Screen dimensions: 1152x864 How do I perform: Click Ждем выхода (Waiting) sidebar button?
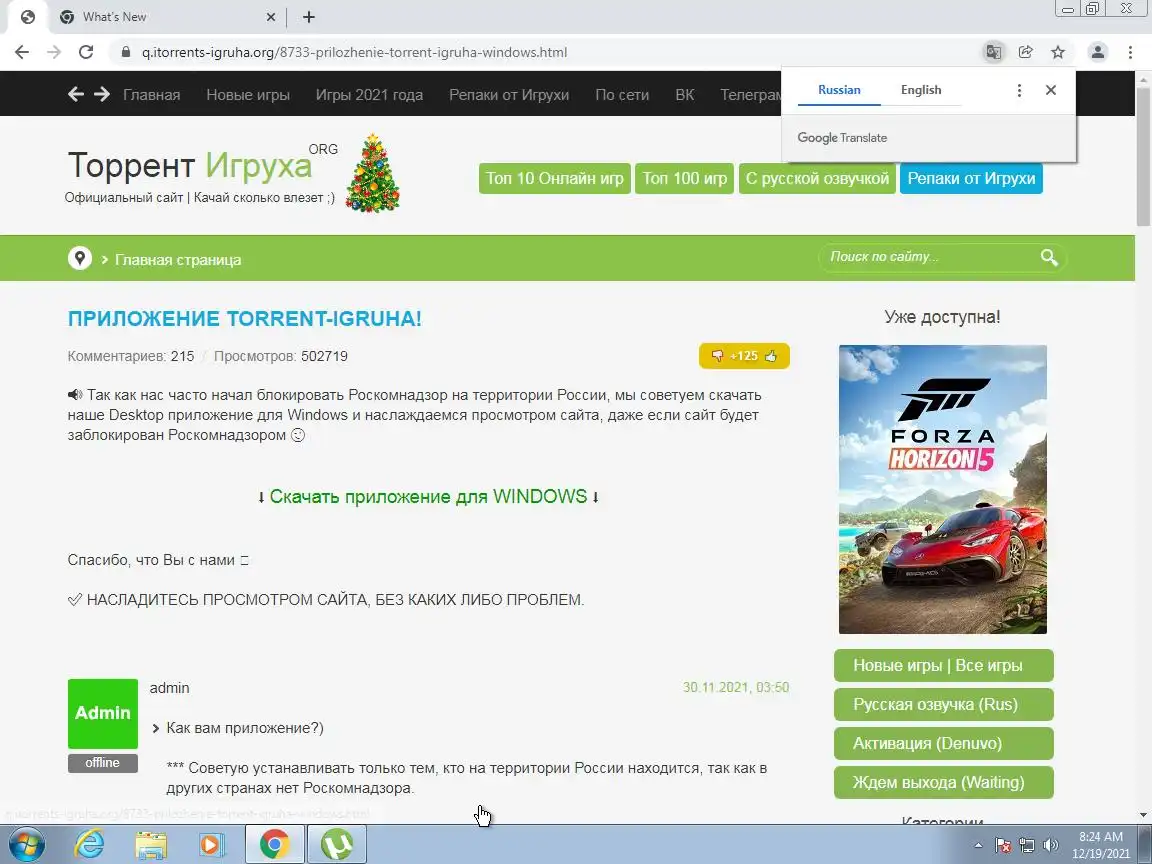click(x=943, y=782)
